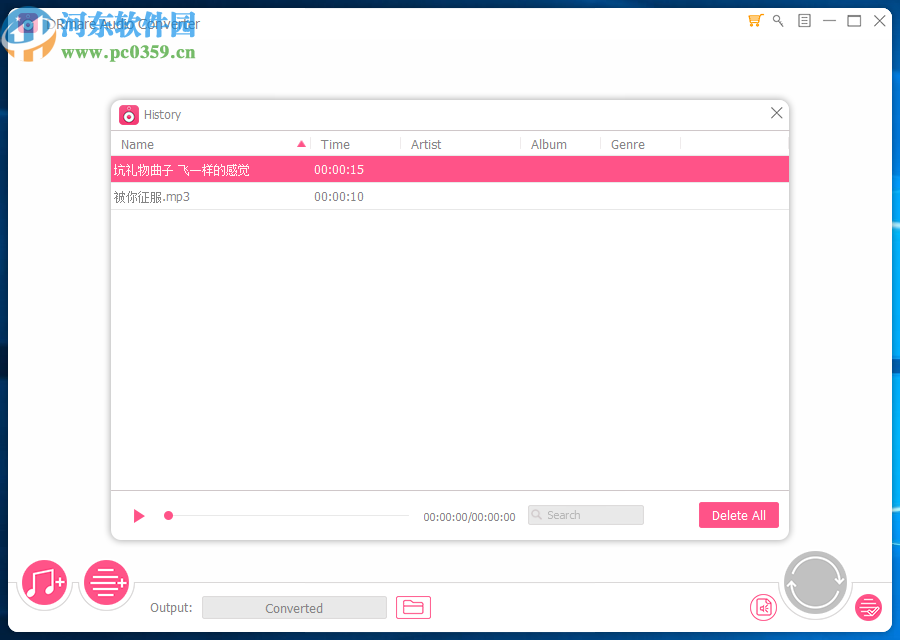Select the 坑礼物曲子 history entry
Screen dimensions: 900x640
[x=300, y=169]
